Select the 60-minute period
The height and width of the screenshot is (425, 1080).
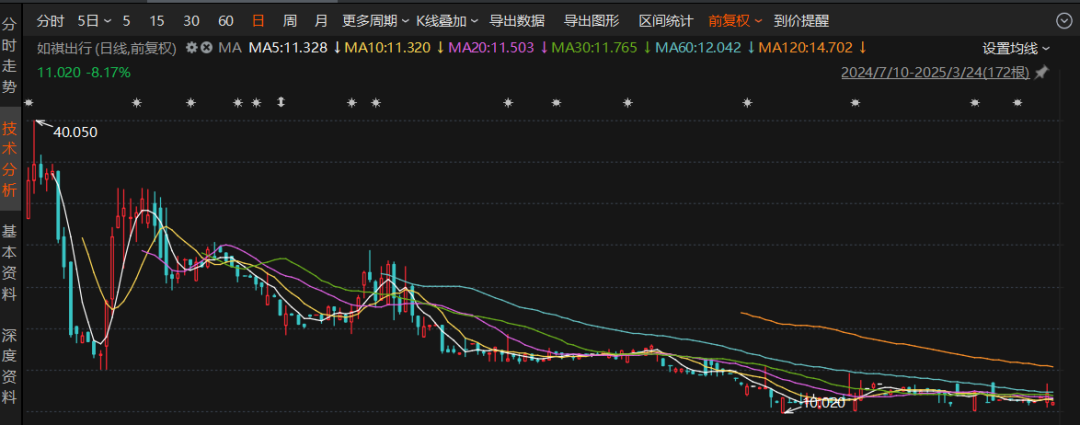click(225, 20)
